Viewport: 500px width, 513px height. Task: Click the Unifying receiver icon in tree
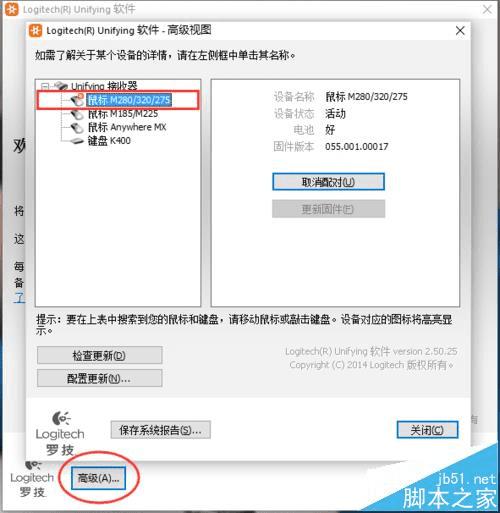pyautogui.click(x=61, y=86)
